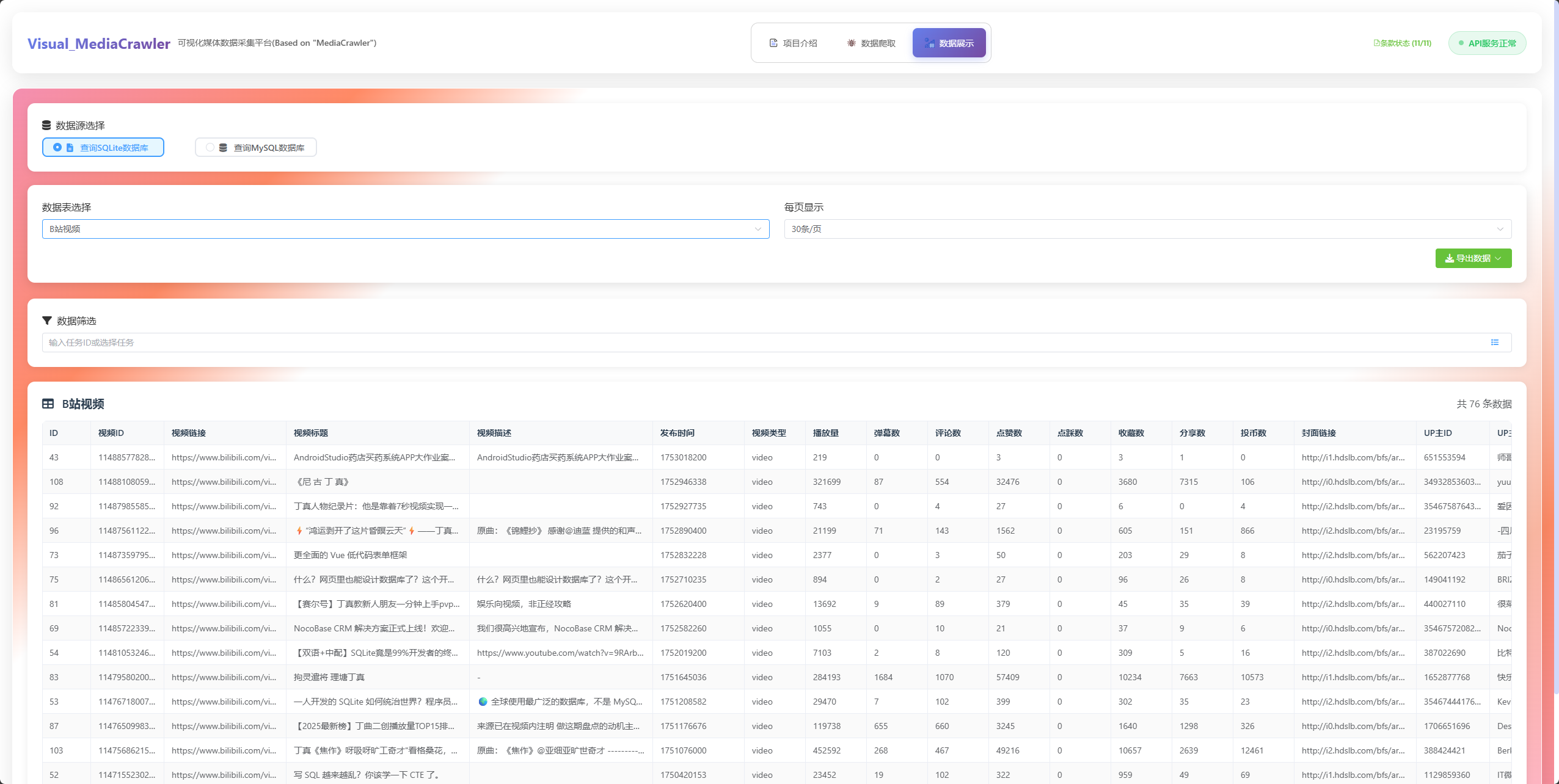Click the document icon beside 条款状态

[x=1376, y=43]
